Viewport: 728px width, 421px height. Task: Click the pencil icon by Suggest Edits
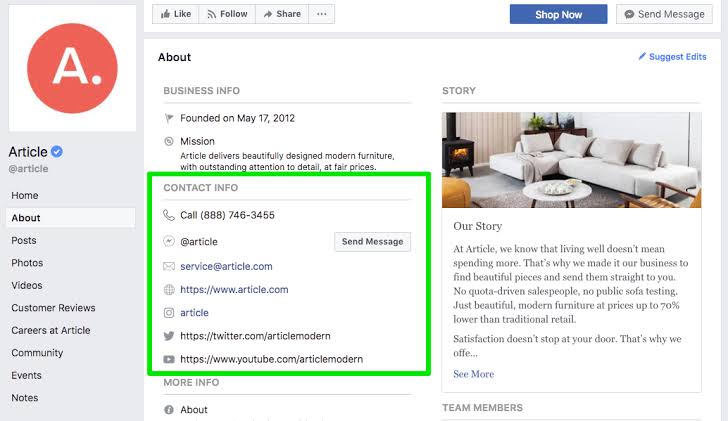point(642,56)
